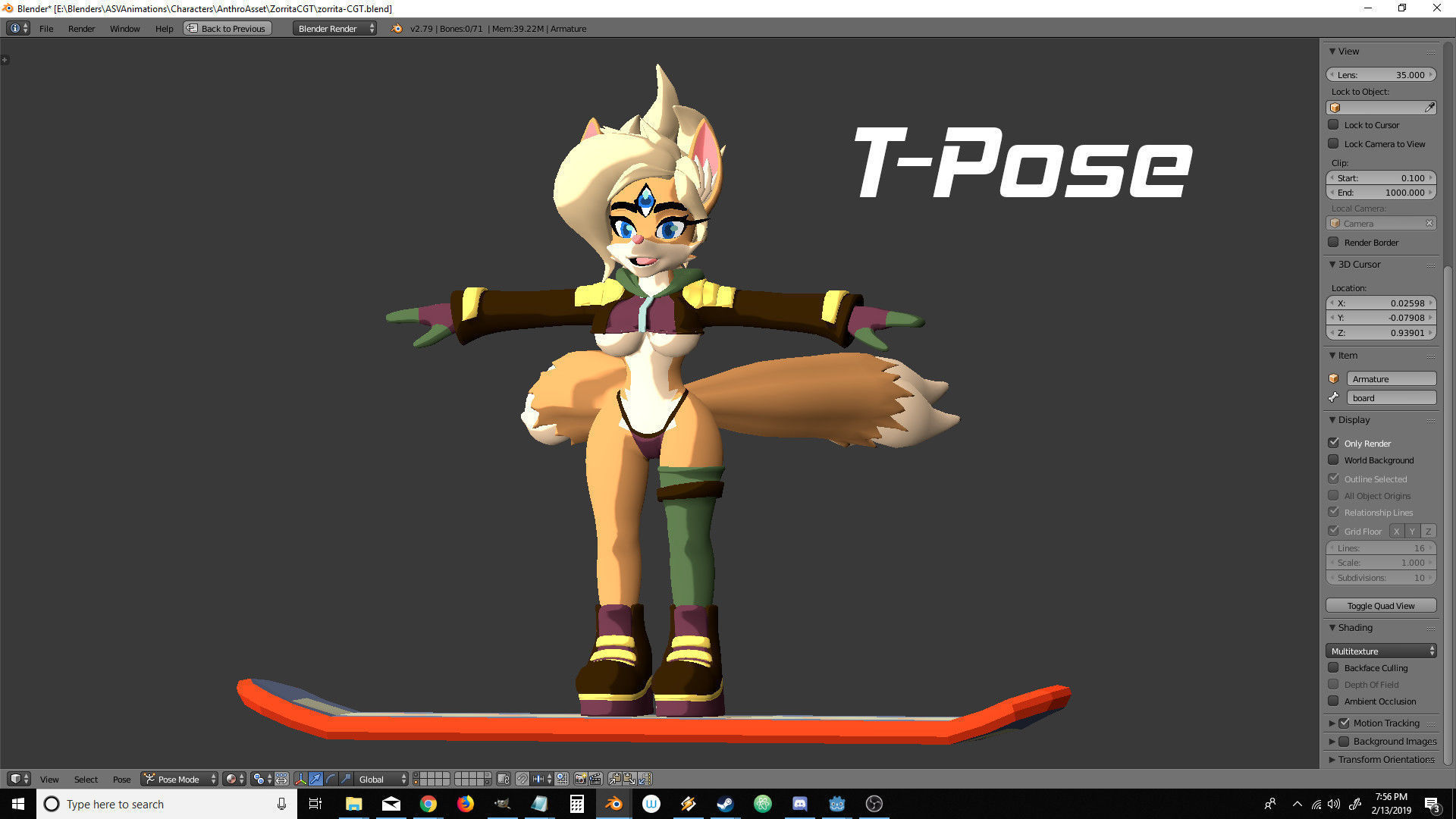Screen dimensions: 1456x819
Task: Uncheck Only Render display option
Action: point(1333,443)
